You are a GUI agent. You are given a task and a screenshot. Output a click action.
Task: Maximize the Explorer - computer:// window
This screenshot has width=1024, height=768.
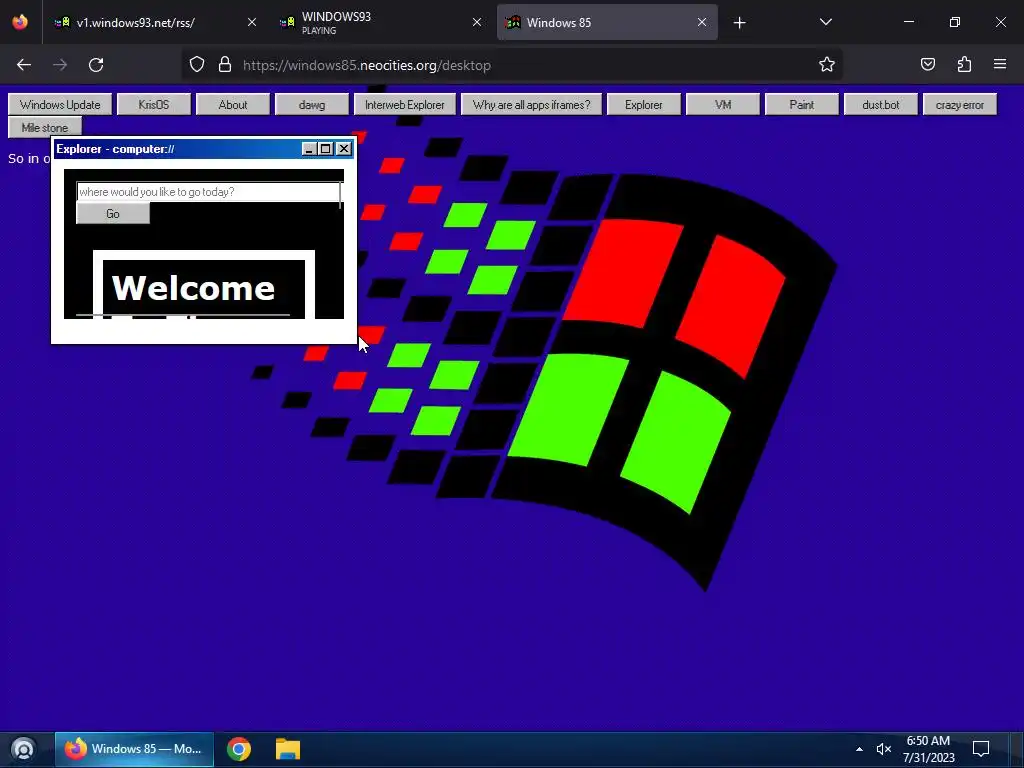tap(326, 149)
